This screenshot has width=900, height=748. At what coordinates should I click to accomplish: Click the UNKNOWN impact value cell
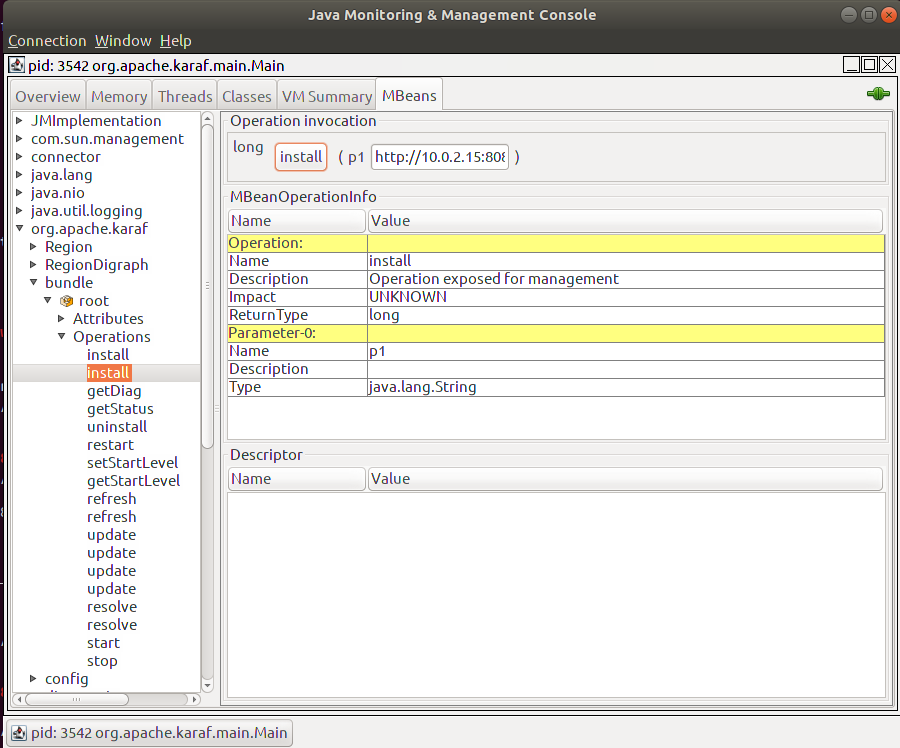[x=626, y=297]
